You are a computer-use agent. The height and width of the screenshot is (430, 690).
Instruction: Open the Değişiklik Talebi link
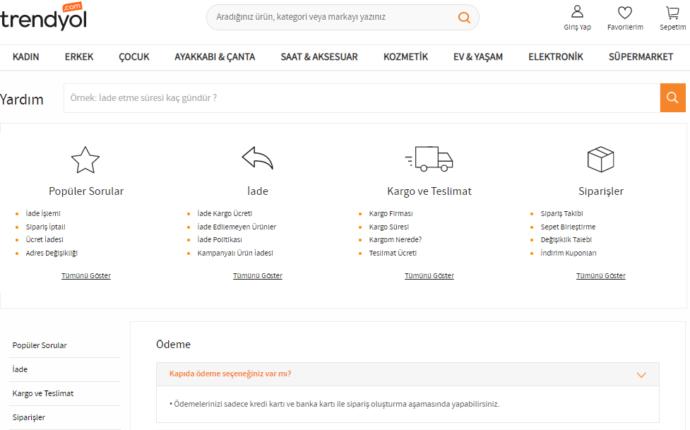click(566, 239)
